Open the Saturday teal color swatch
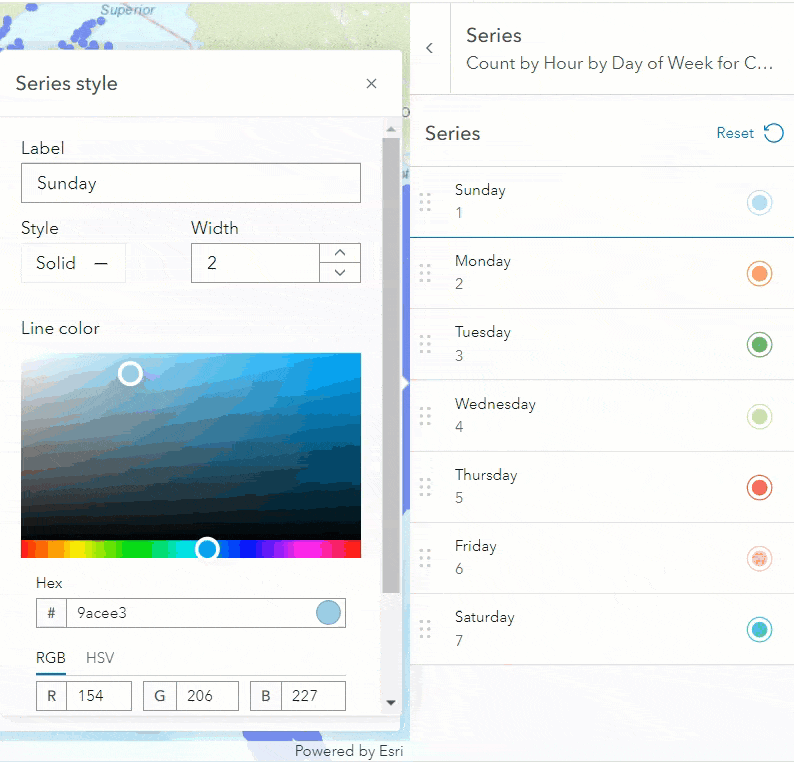 pyautogui.click(x=759, y=629)
